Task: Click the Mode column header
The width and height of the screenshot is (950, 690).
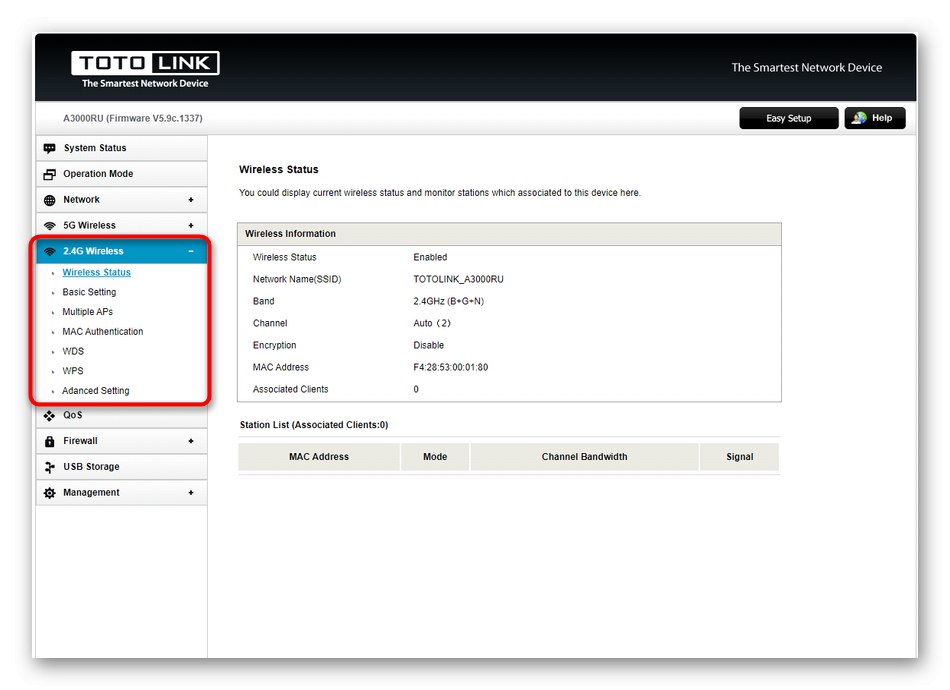Action: pos(435,457)
